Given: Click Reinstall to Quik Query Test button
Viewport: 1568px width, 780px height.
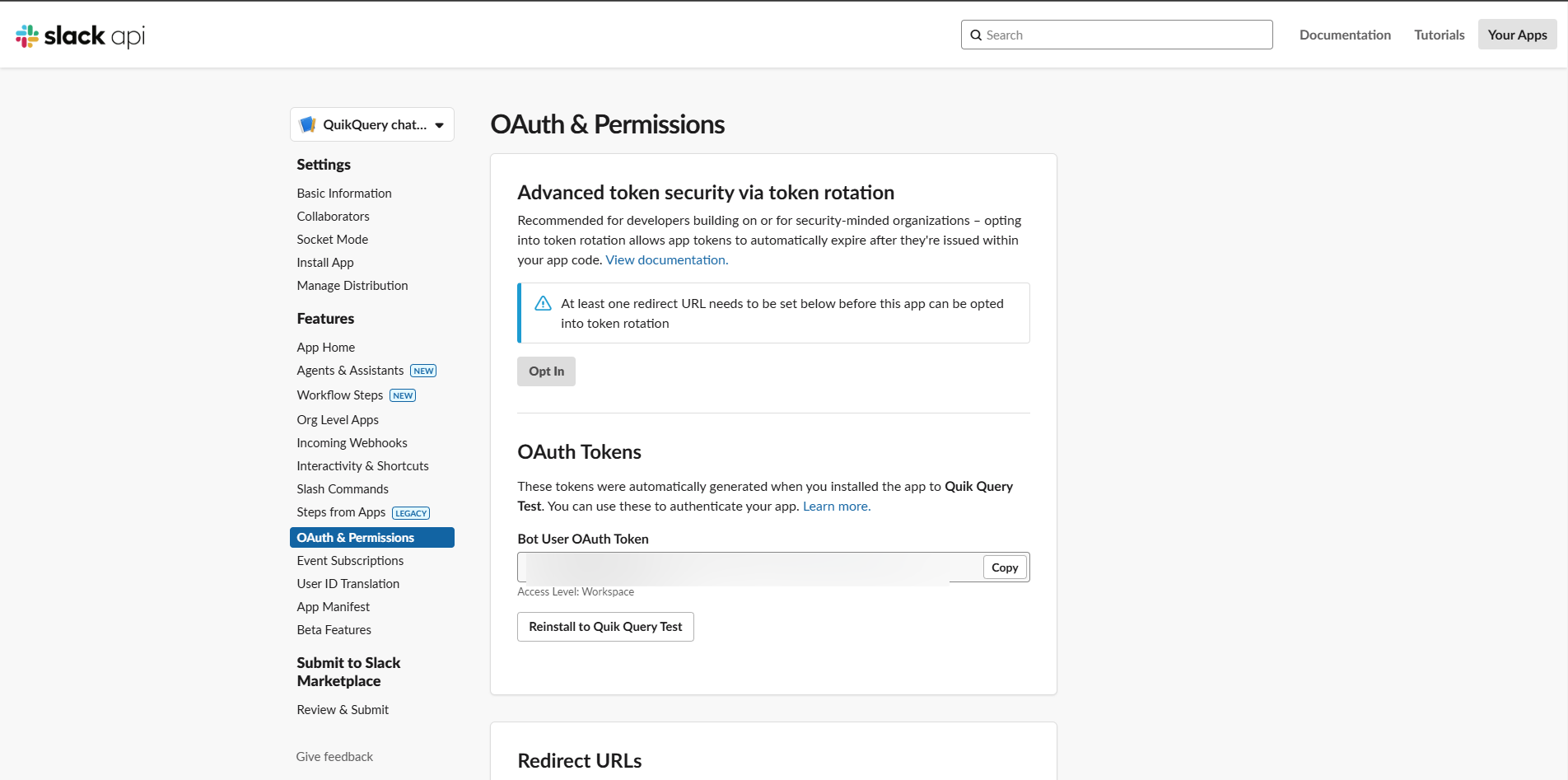Looking at the screenshot, I should [605, 627].
